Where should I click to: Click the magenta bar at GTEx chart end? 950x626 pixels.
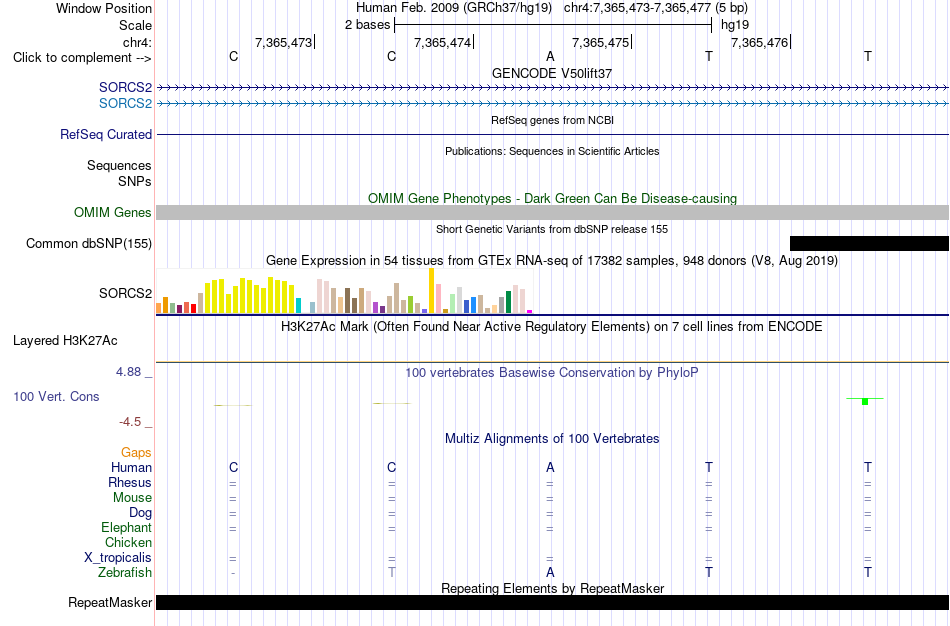(x=530, y=311)
